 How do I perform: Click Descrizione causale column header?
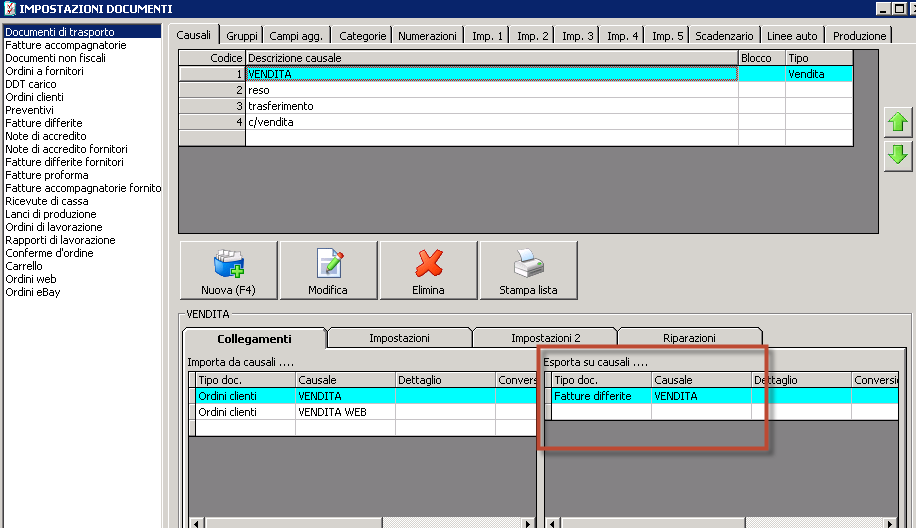click(x=492, y=58)
